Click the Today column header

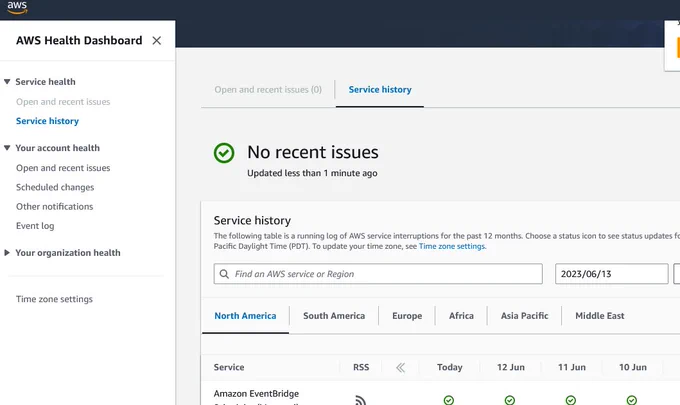click(450, 367)
